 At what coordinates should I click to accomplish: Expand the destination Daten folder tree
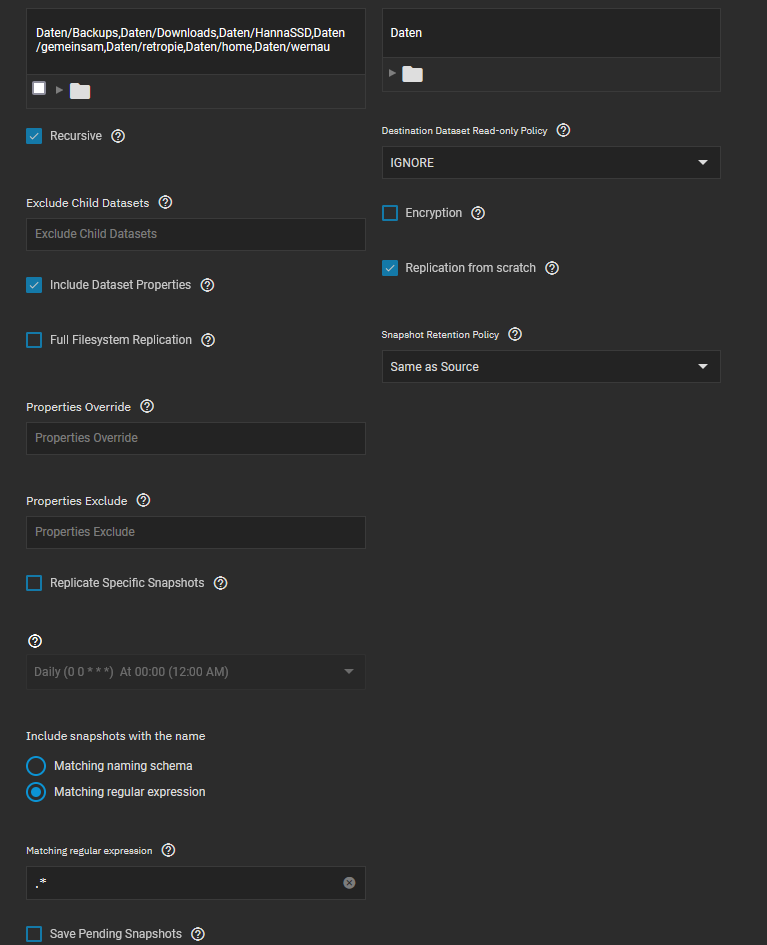[392, 73]
